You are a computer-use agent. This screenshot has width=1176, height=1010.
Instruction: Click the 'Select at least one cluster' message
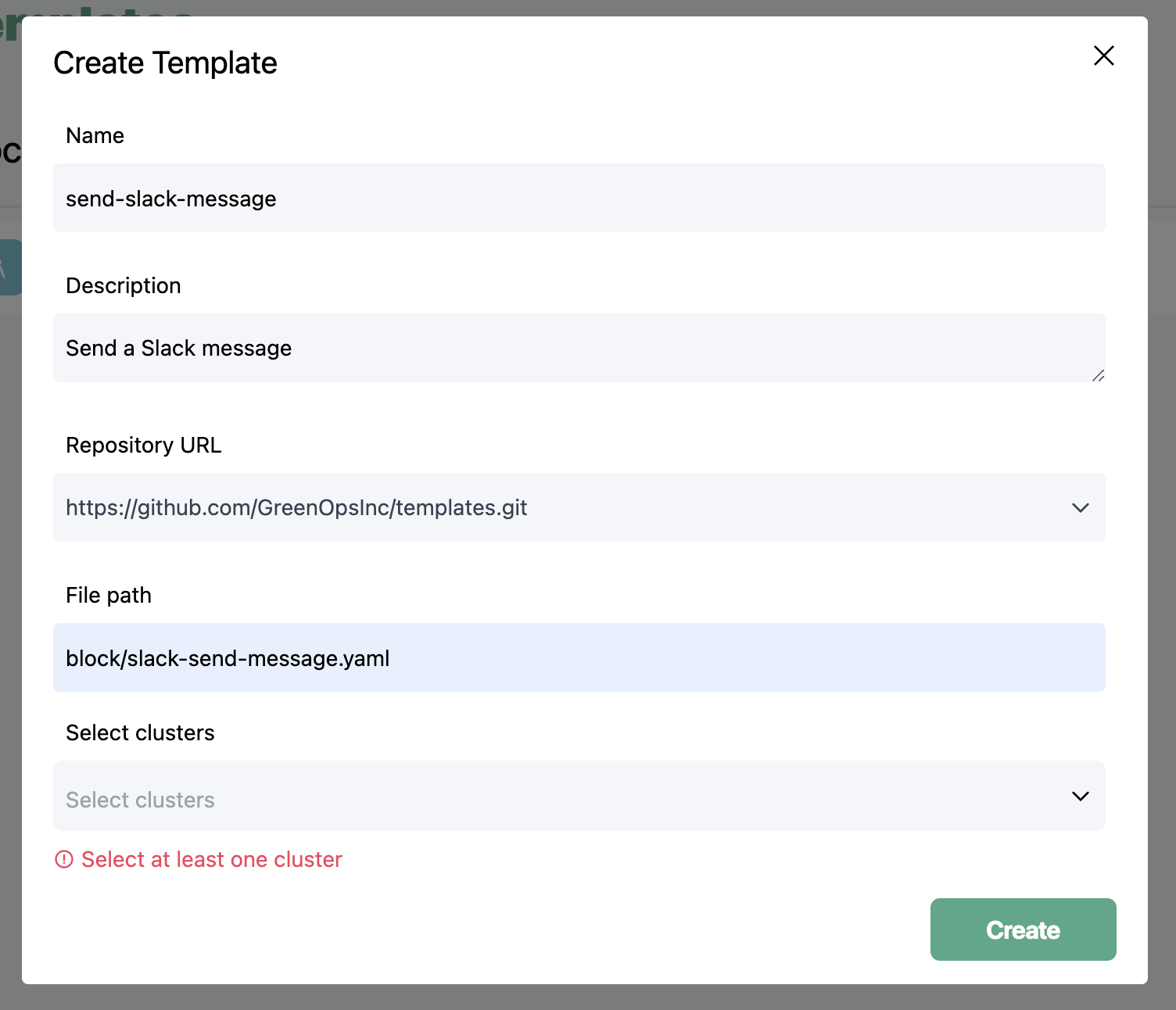pyautogui.click(x=212, y=859)
